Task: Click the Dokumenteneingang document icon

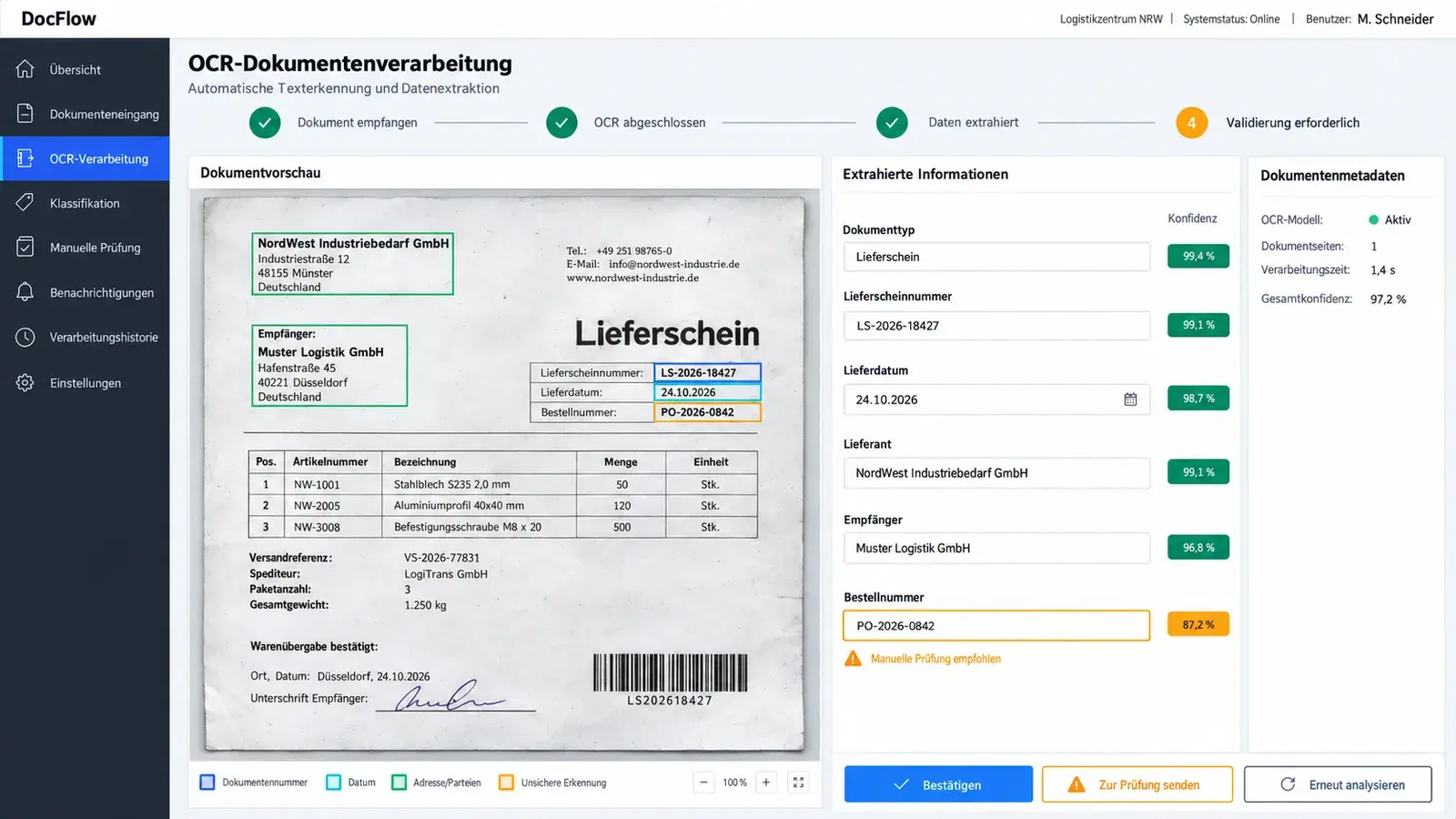Action: click(x=25, y=114)
